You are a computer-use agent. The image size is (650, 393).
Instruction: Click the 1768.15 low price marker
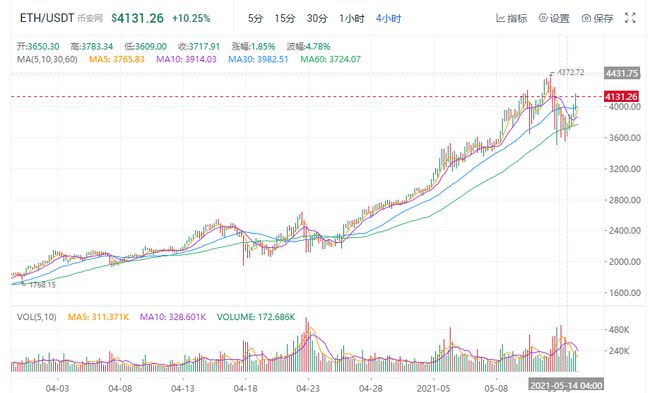point(42,285)
